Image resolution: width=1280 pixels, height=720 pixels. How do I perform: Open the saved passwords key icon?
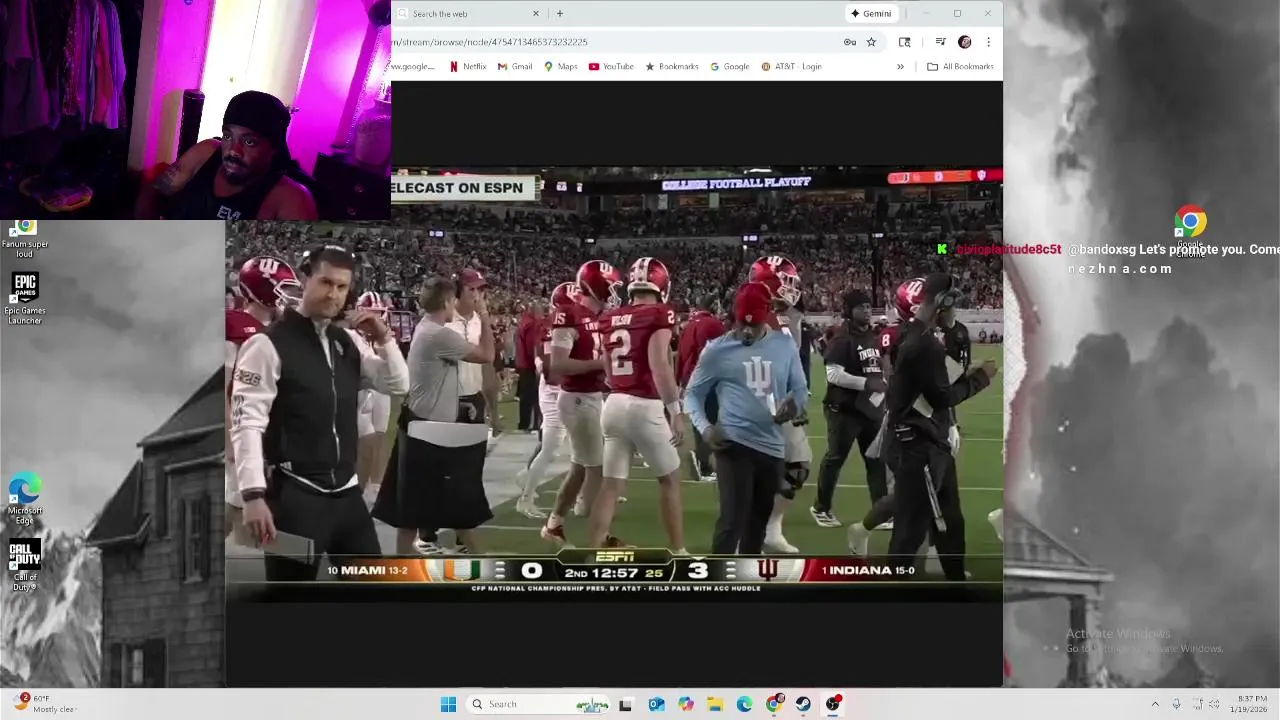click(849, 42)
